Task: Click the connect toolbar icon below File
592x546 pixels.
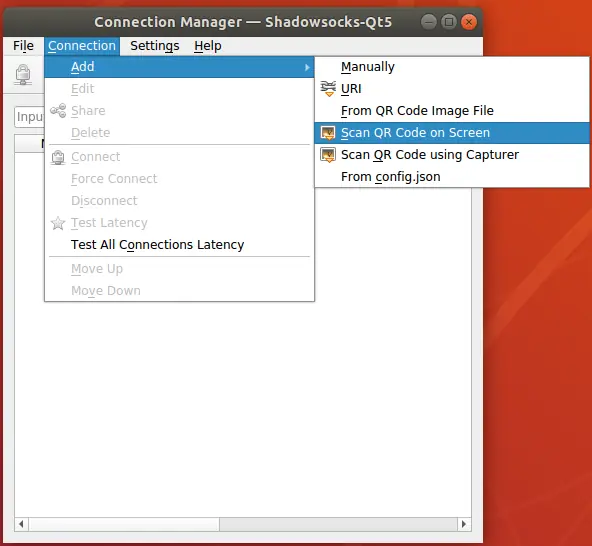Action: 23,74
